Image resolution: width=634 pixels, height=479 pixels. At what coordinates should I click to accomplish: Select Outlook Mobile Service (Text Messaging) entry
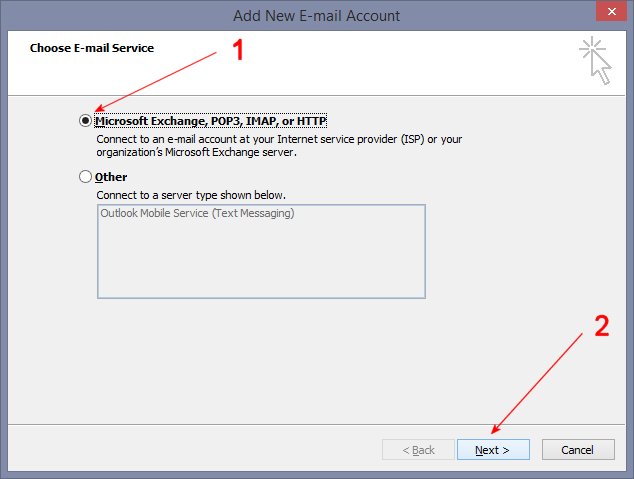click(197, 213)
